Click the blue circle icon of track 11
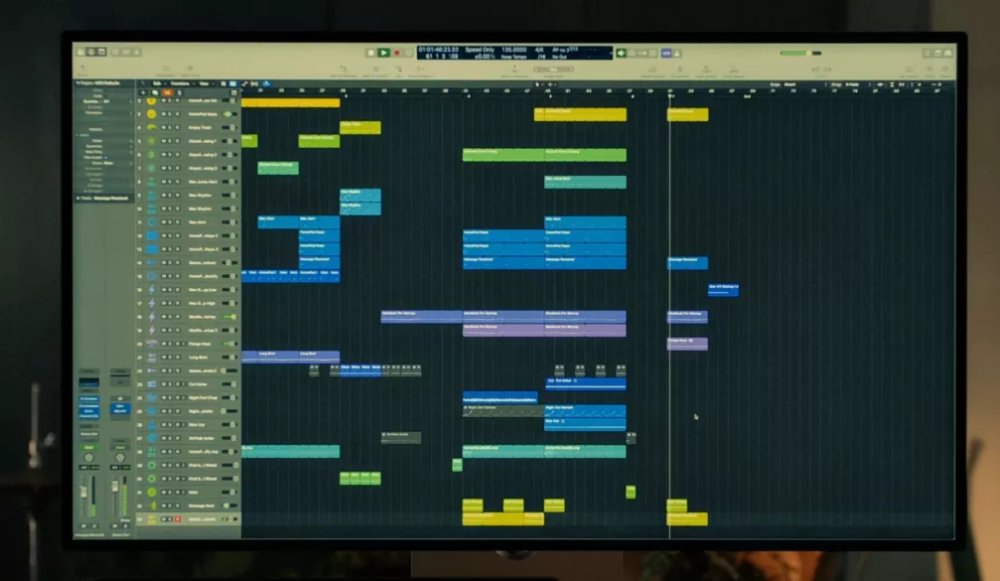The image size is (1000, 581). pos(151,222)
